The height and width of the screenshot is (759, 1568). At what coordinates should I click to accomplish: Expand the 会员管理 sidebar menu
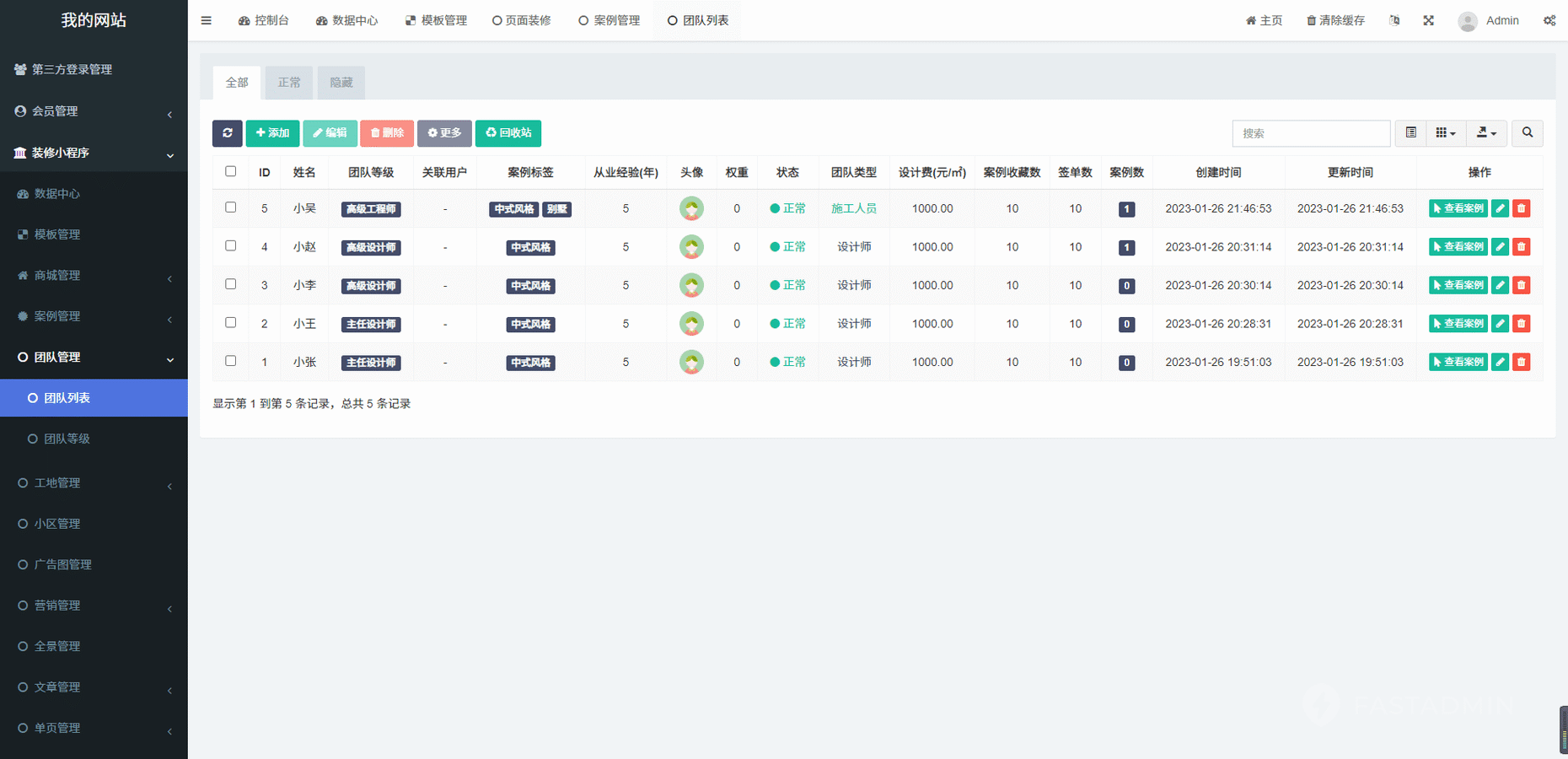pyautogui.click(x=94, y=111)
